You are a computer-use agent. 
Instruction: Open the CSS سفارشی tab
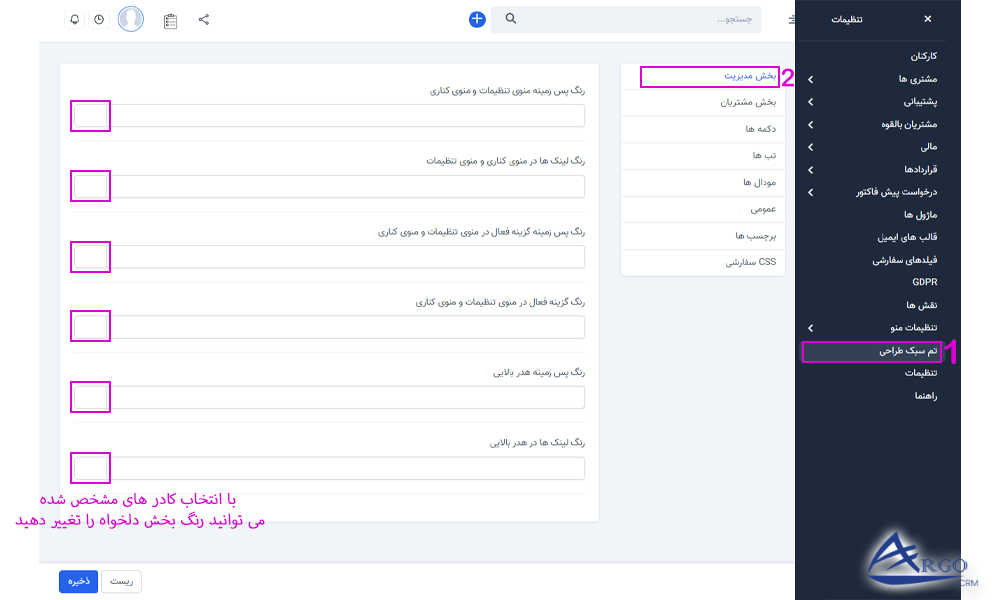pyautogui.click(x=702, y=260)
